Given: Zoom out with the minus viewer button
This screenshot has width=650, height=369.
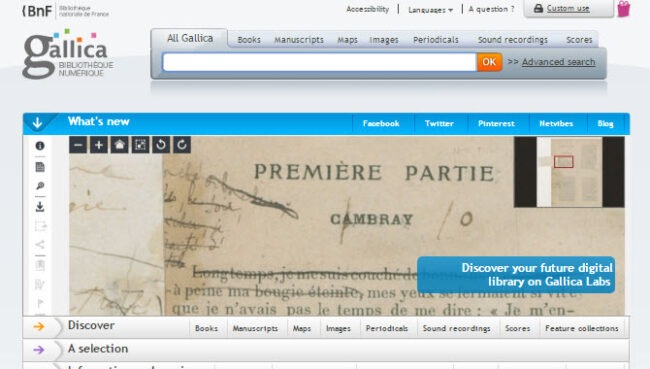Looking at the screenshot, I should (x=78, y=145).
